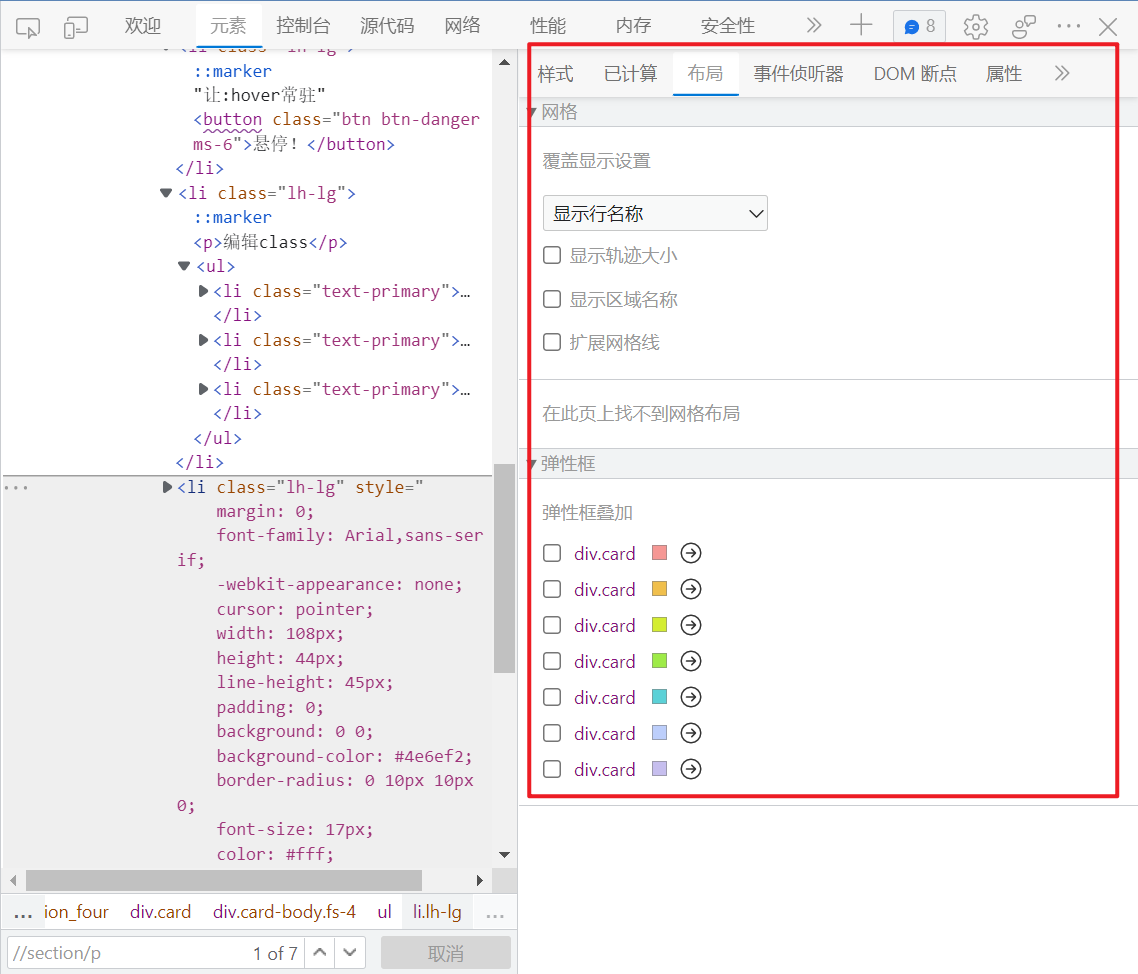
Task: Open the issues counter badge showing 8
Action: point(919,27)
